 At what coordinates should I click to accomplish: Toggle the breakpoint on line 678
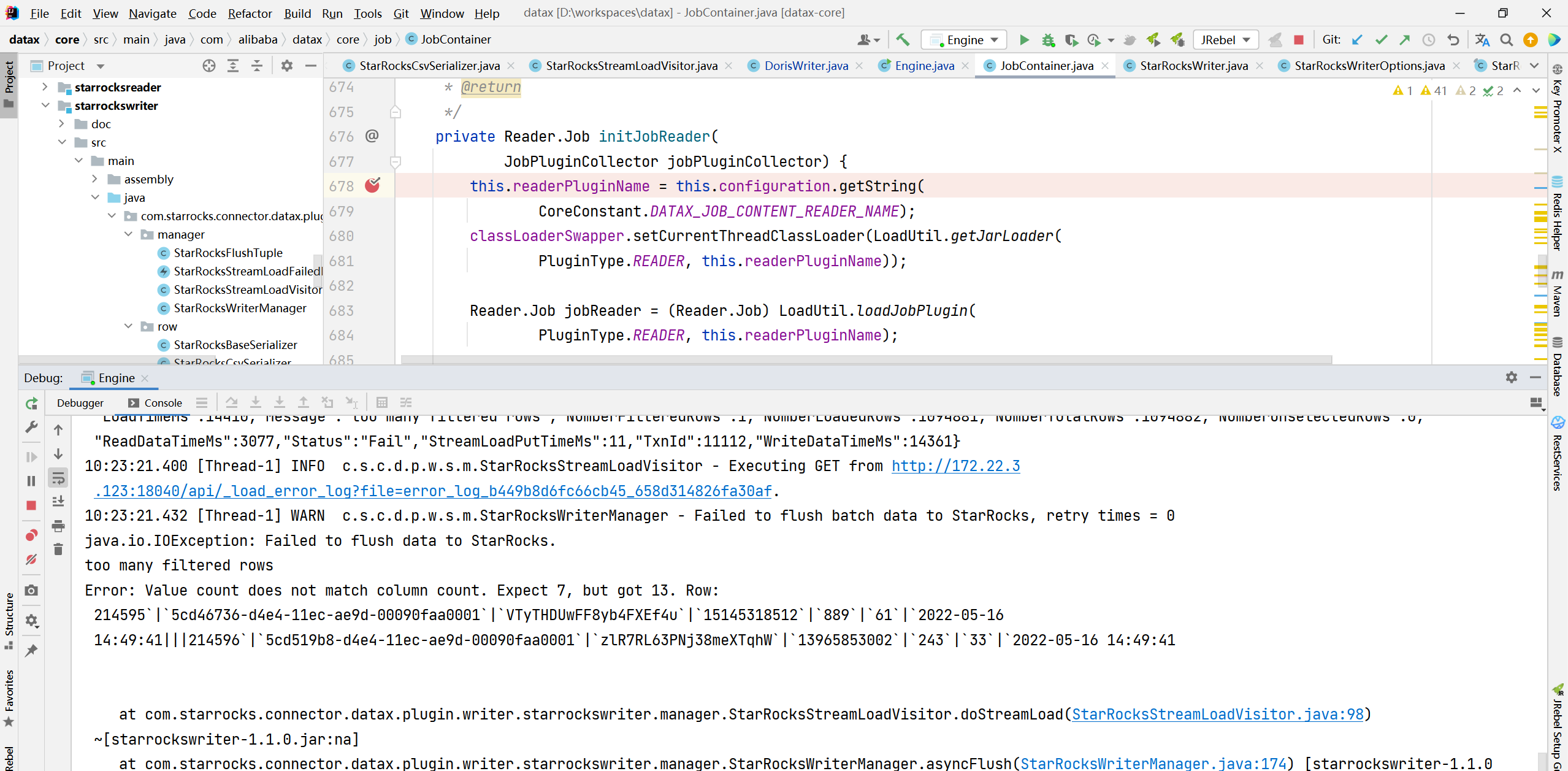point(372,186)
